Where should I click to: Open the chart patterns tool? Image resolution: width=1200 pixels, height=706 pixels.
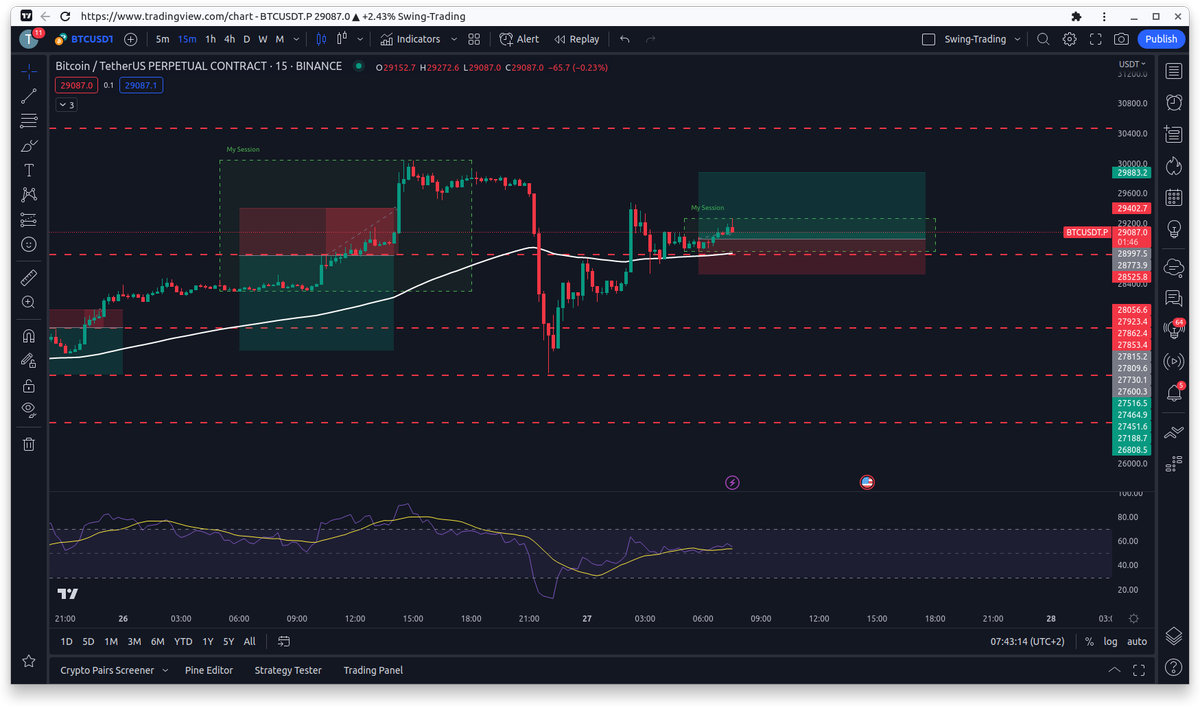[28, 195]
